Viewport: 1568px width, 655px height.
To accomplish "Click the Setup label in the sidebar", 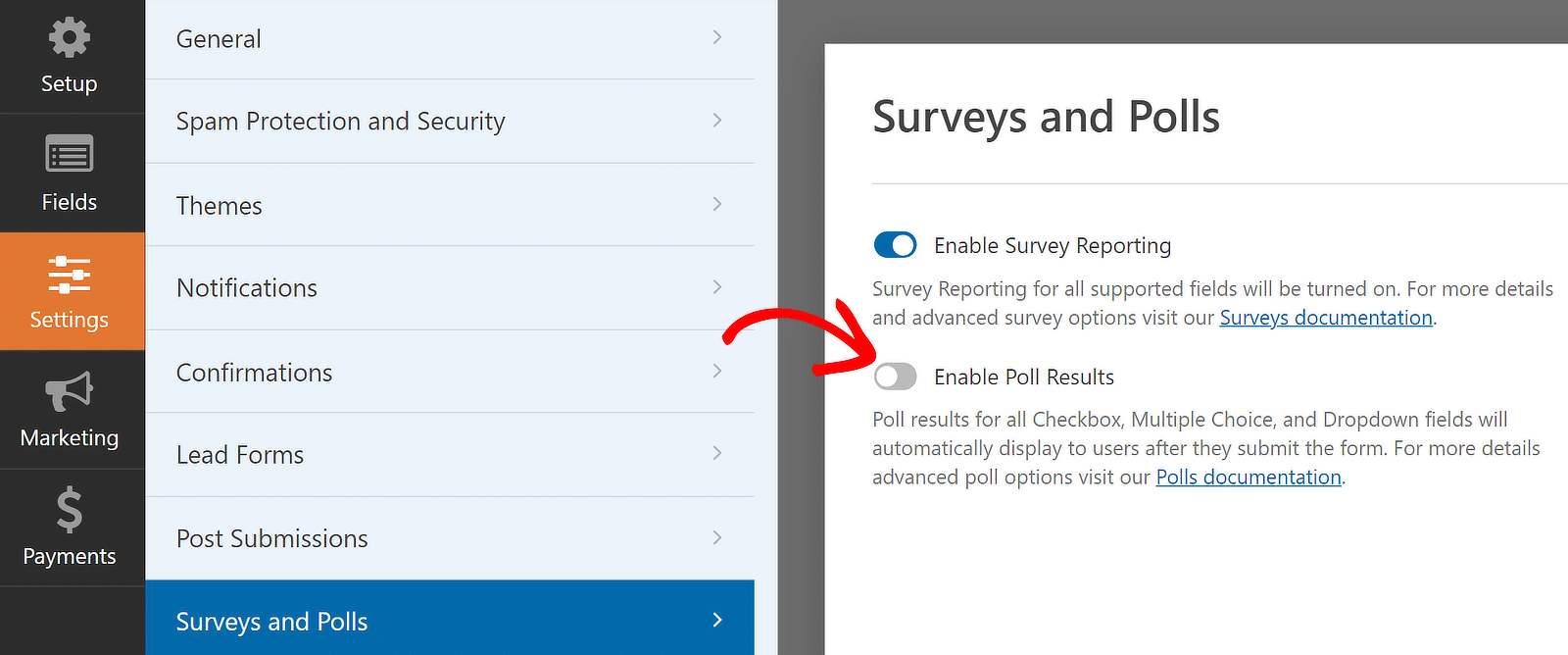I will 69,83.
